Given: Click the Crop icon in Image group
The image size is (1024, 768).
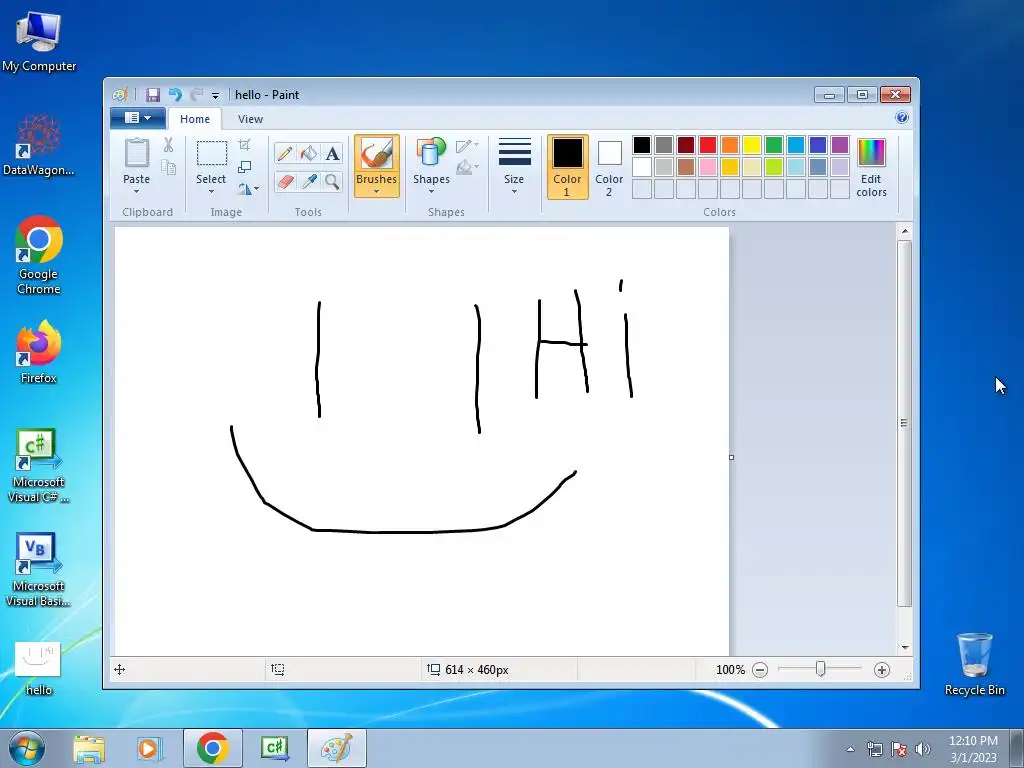Looking at the screenshot, I should click(x=244, y=145).
